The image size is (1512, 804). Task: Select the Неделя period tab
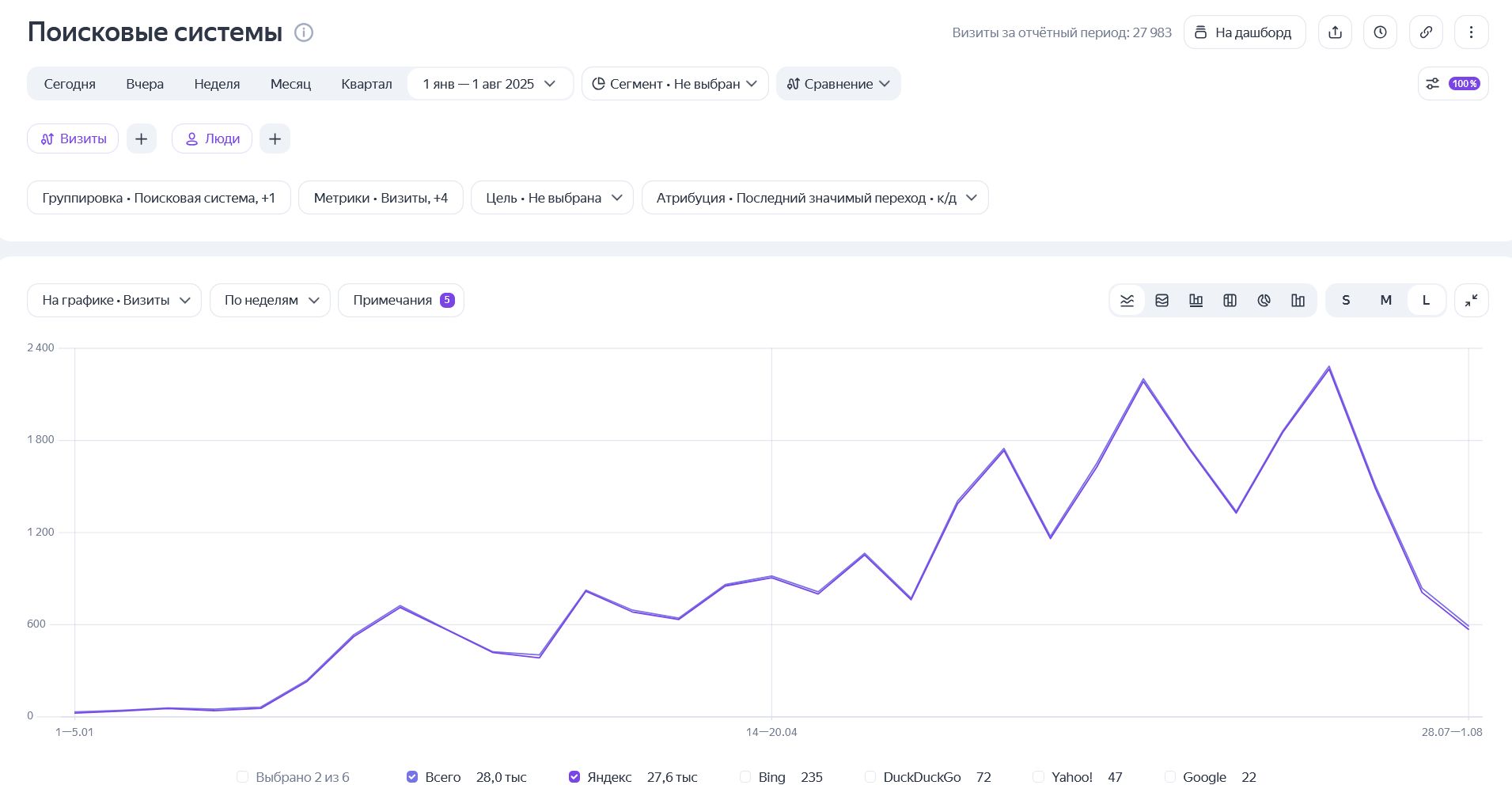[217, 84]
